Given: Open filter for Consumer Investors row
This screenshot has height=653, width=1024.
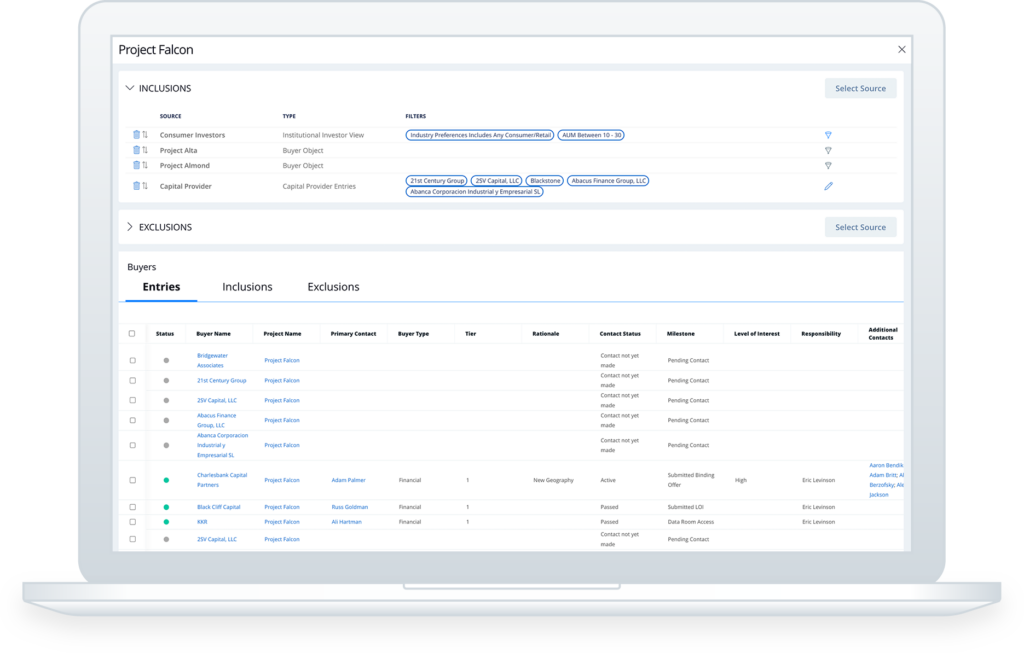Looking at the screenshot, I should [x=828, y=135].
